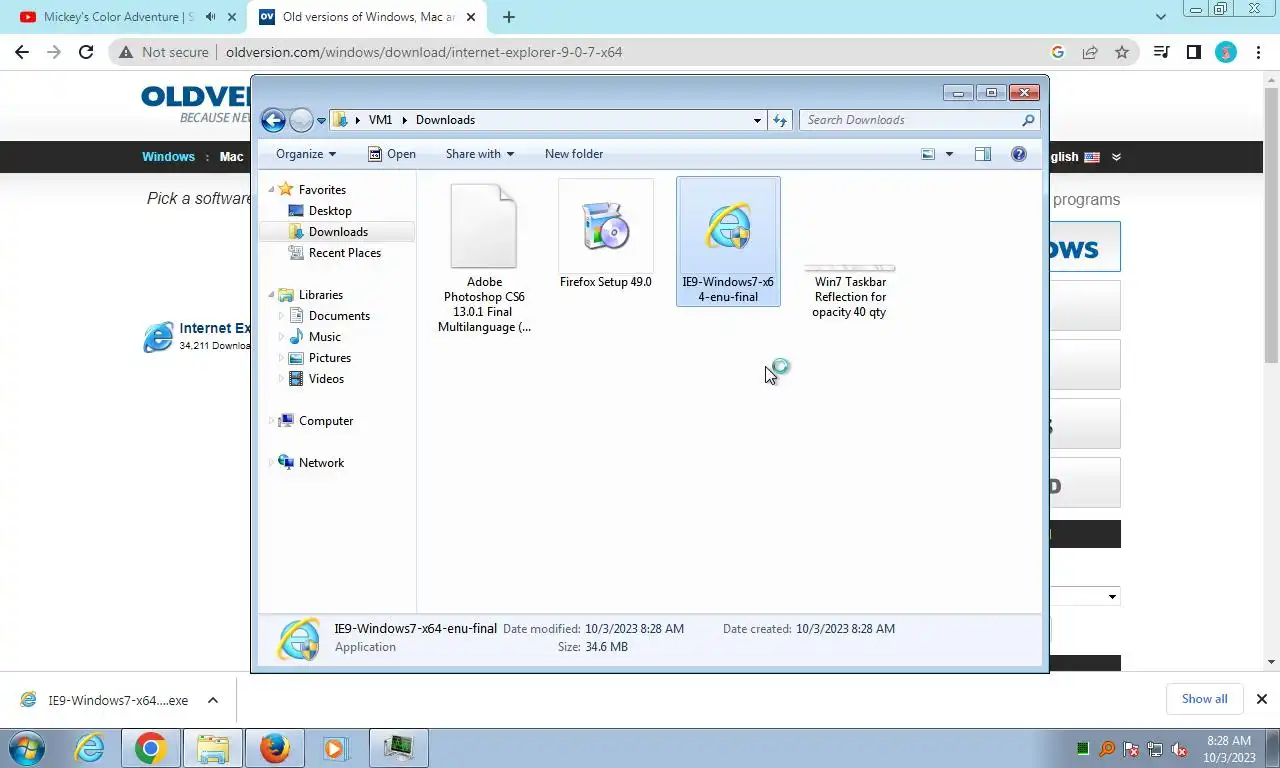Reload the Chrome page

pos(86,52)
